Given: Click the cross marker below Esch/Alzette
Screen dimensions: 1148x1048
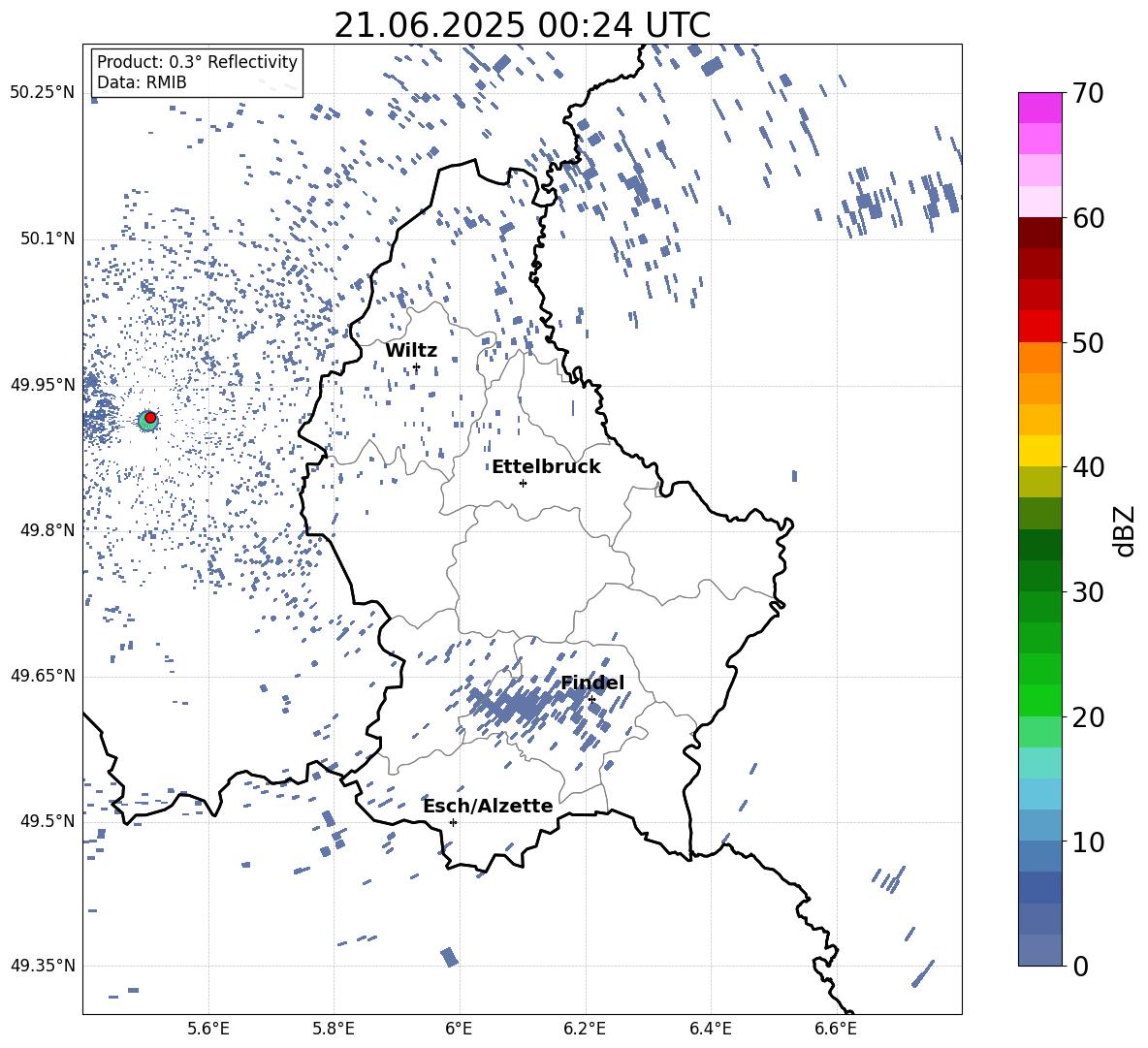Looking at the screenshot, I should (453, 822).
